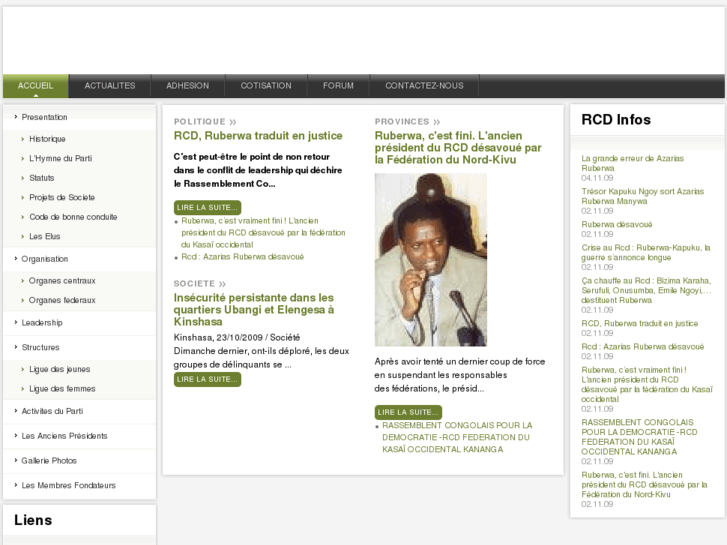Select Ligue des jeunes

pos(60,369)
